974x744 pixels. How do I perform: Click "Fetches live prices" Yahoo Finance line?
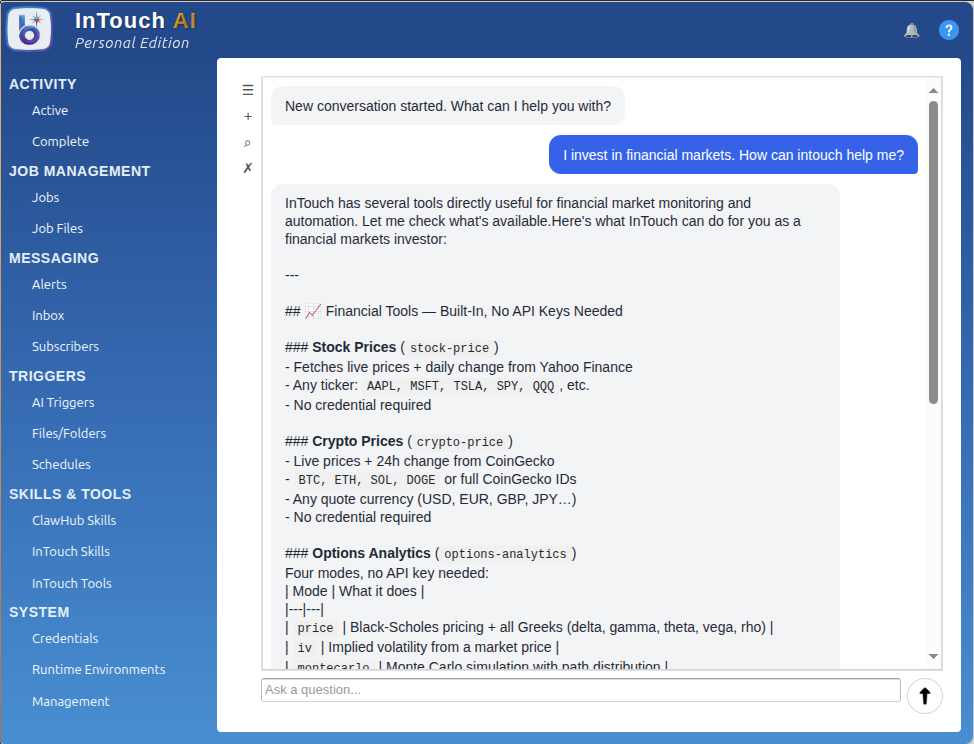tap(458, 367)
